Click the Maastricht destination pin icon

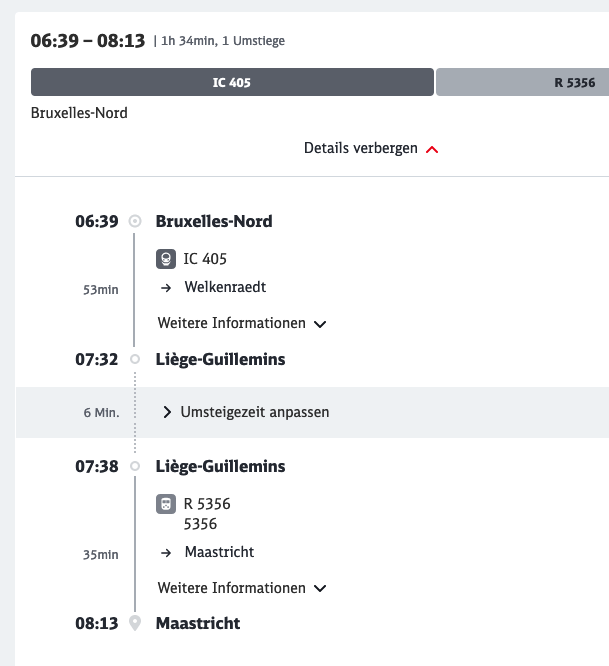(135, 623)
